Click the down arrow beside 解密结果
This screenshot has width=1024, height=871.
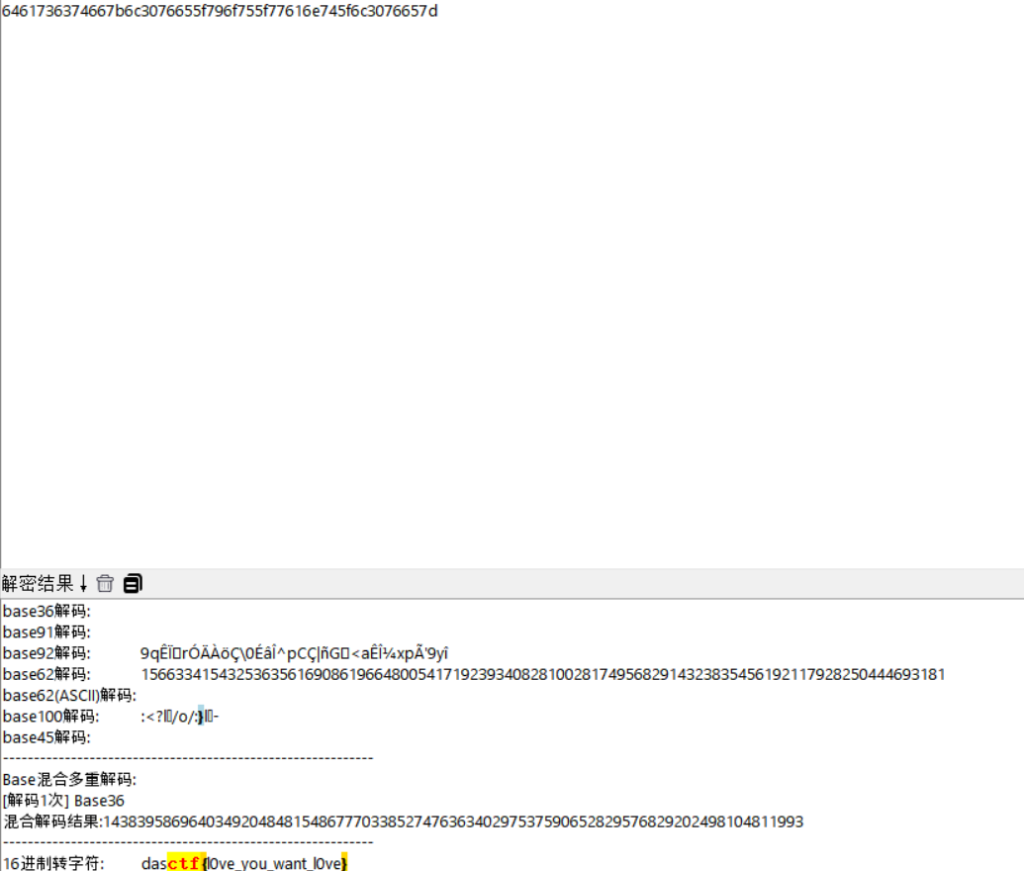pyautogui.click(x=83, y=583)
